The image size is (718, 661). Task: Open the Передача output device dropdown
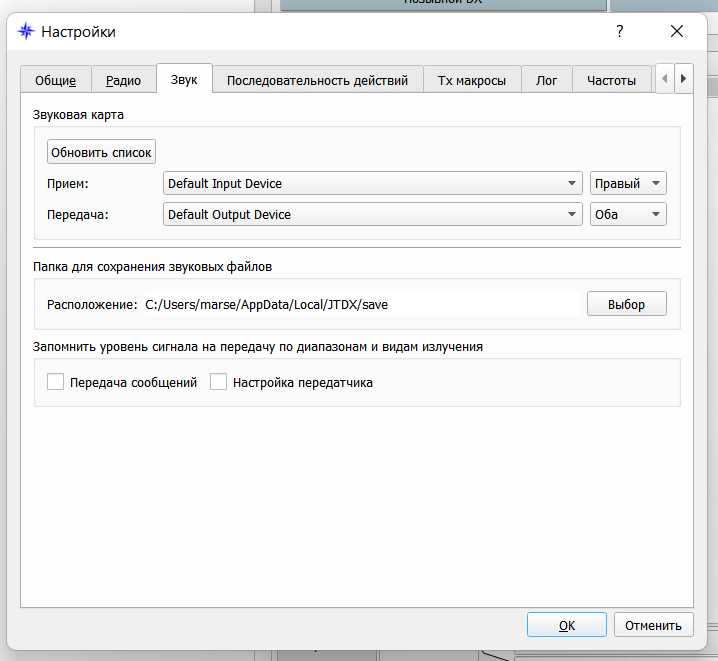click(x=372, y=214)
